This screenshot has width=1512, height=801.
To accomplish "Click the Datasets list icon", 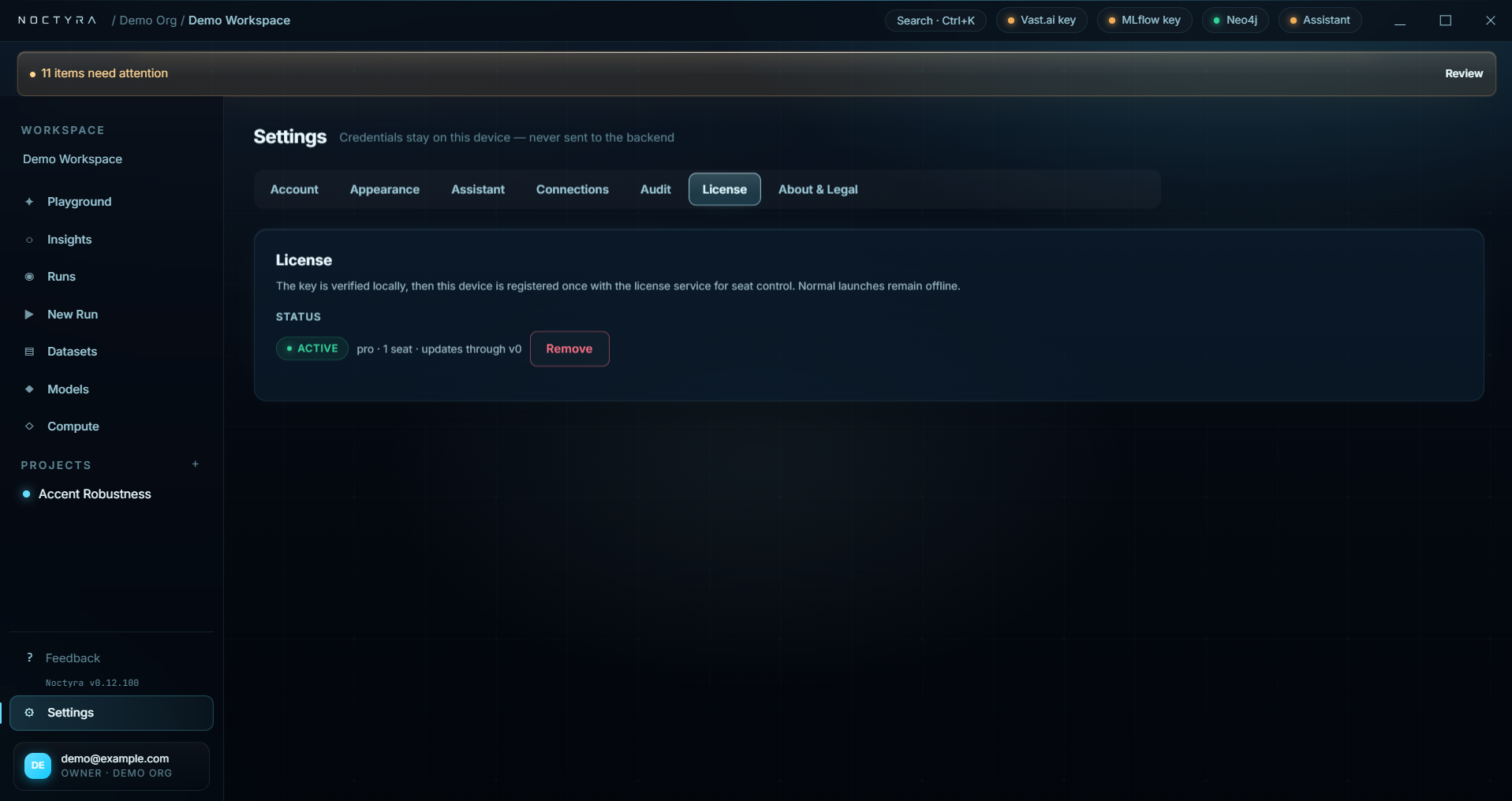I will click(29, 352).
